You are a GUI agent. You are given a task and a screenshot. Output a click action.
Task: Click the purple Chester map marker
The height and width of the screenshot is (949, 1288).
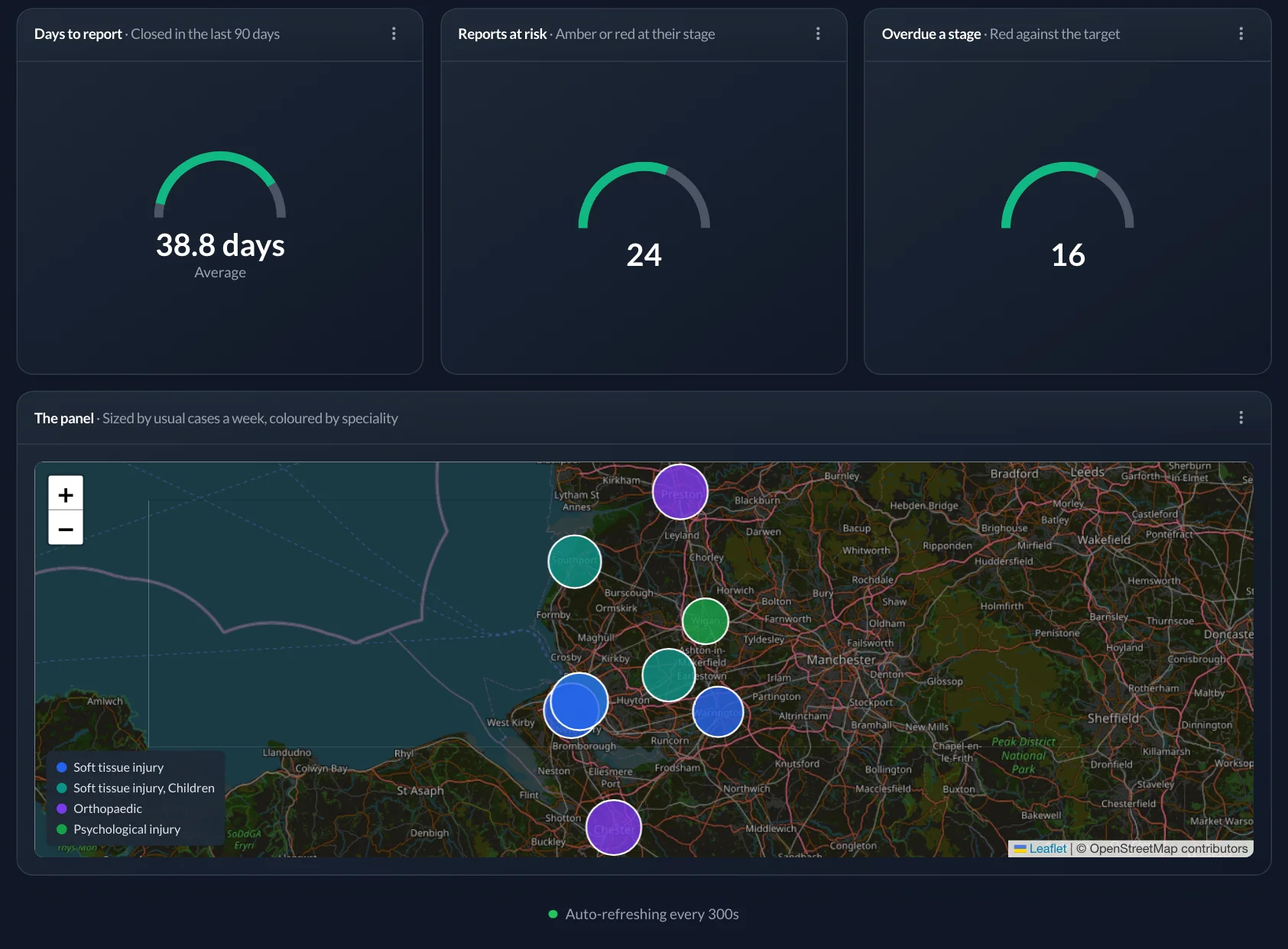614,828
